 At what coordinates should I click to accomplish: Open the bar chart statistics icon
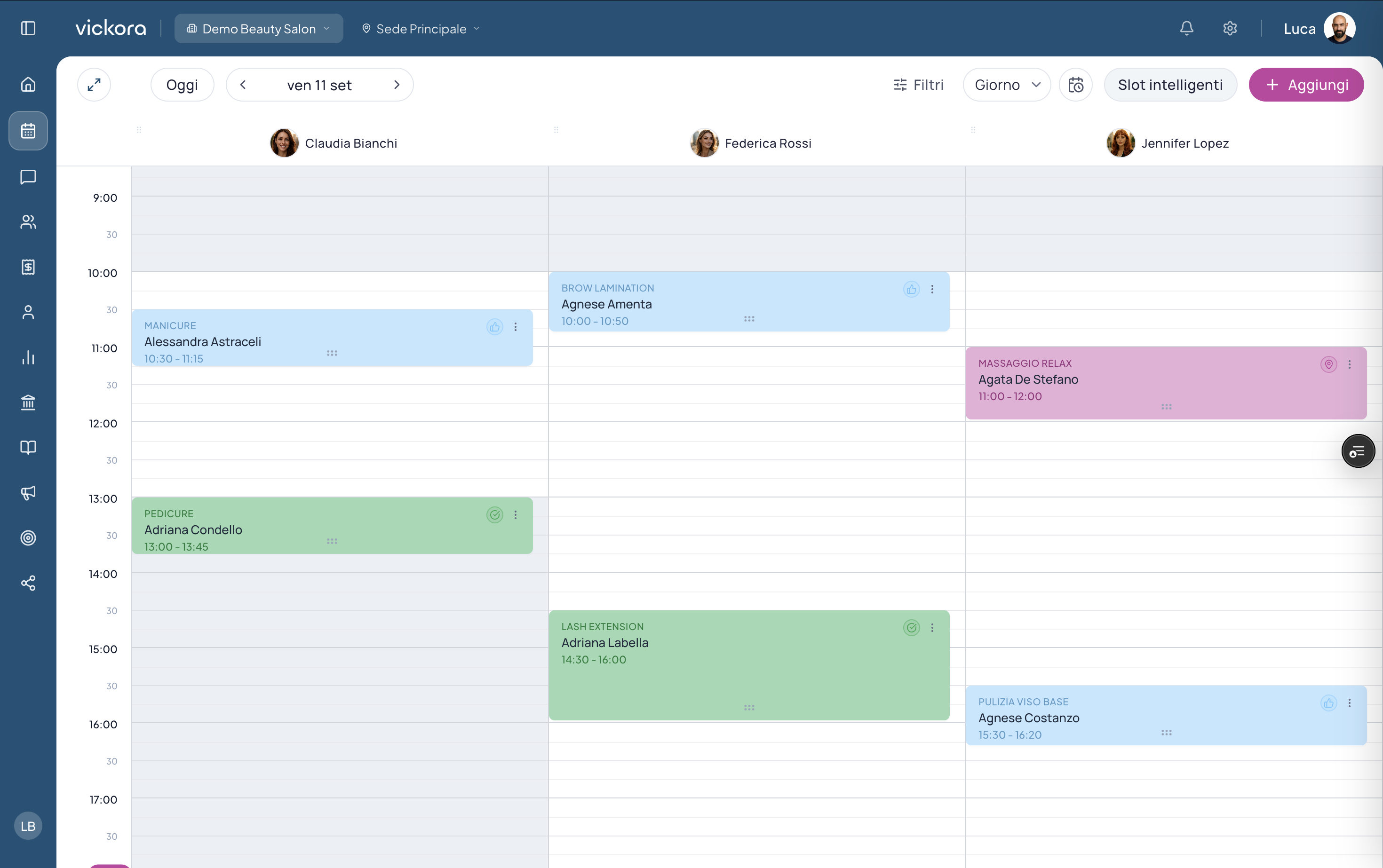(x=28, y=358)
